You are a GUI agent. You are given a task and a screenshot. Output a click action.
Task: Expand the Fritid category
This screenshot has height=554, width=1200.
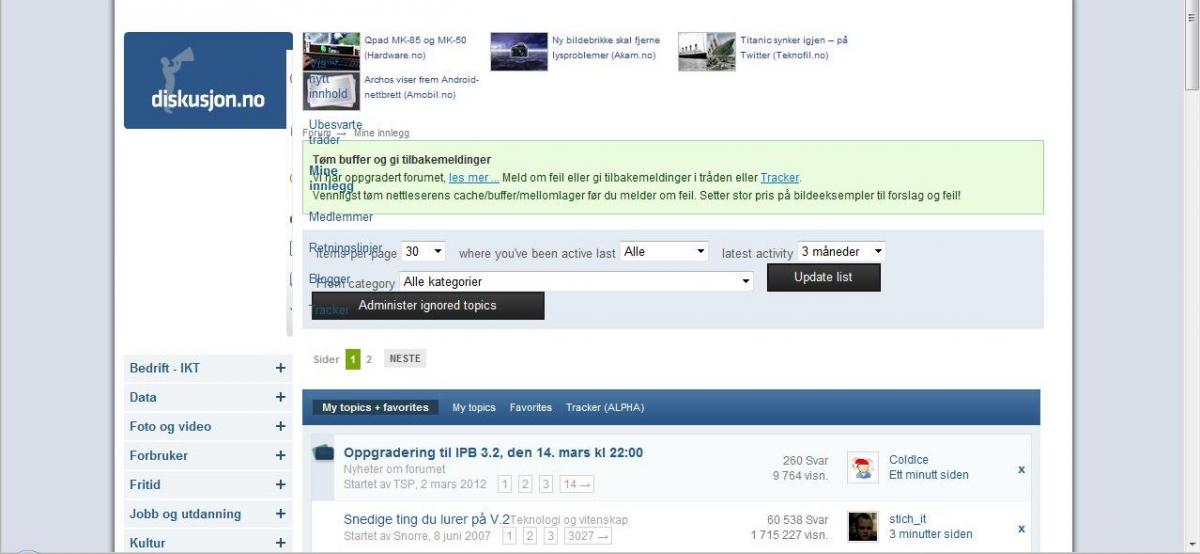(280, 484)
